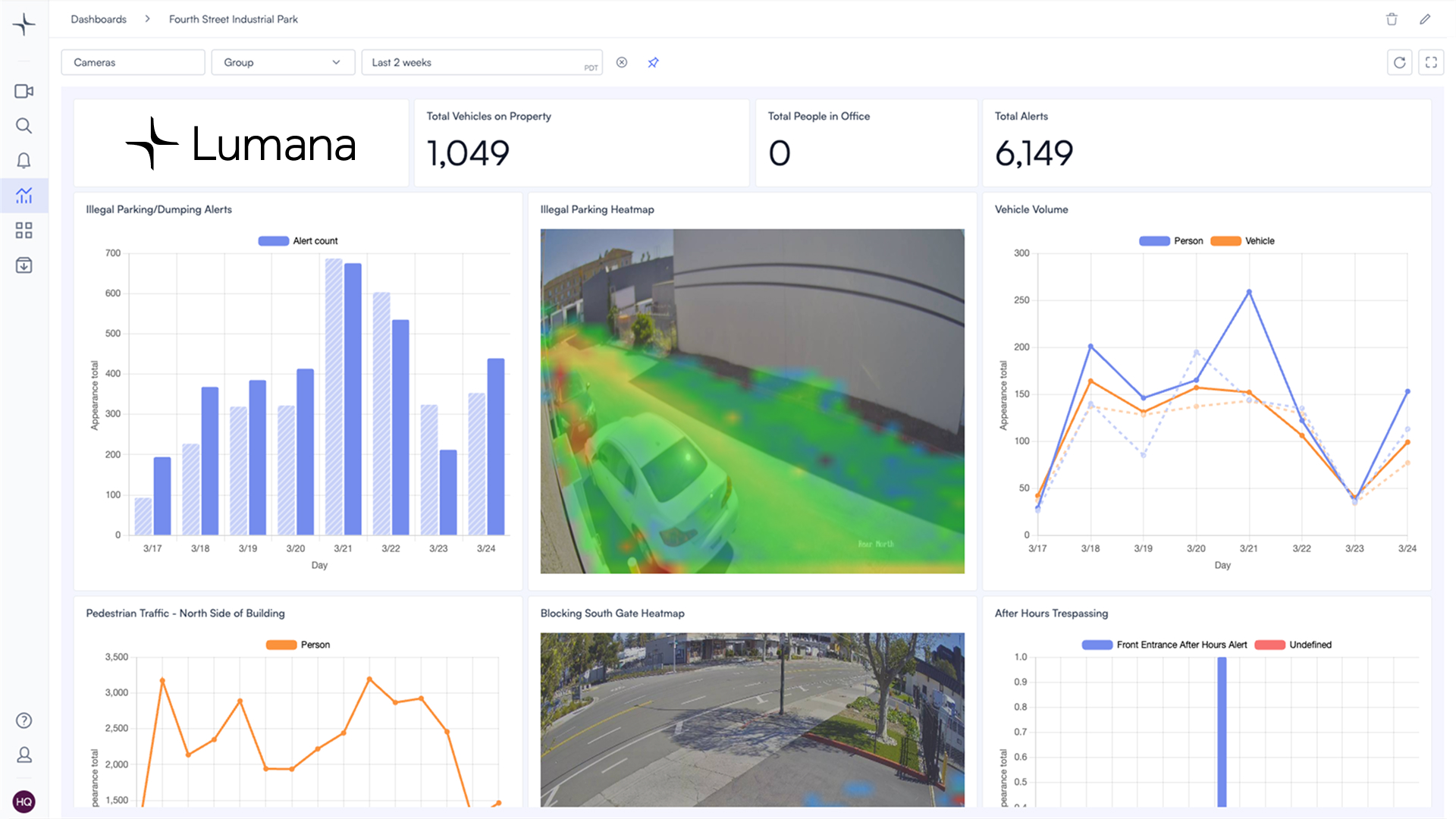Refresh the dashboard data
1456x819 pixels.
point(1399,62)
